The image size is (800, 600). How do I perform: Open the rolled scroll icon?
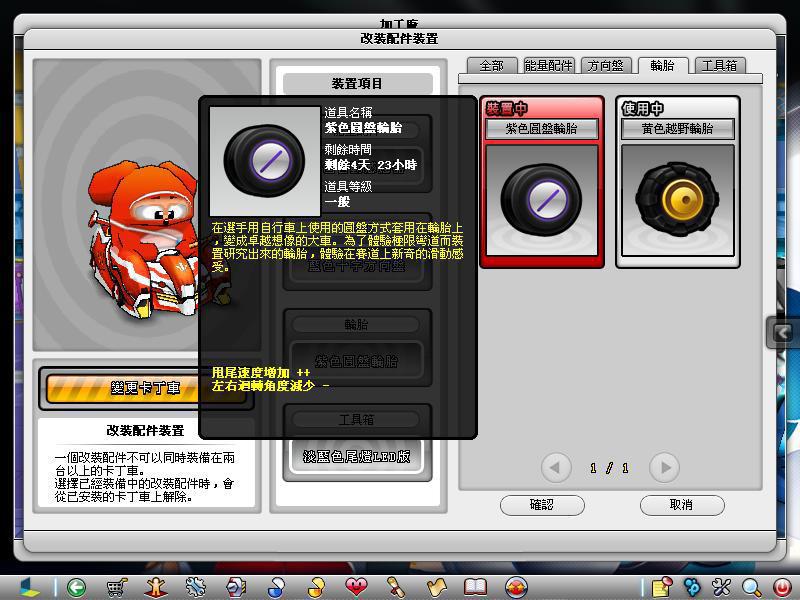click(396, 587)
